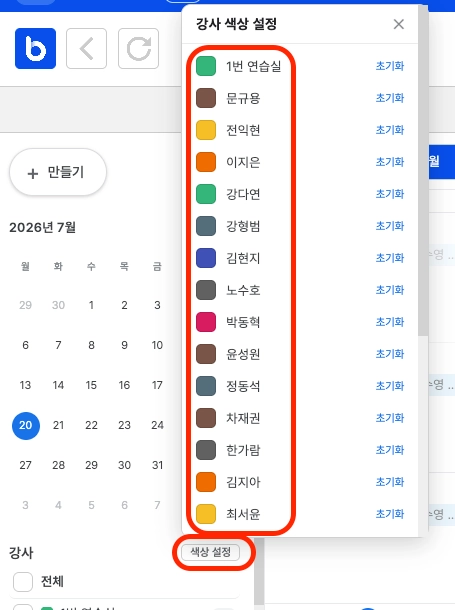Open the 색상 설정 button

pos(210,552)
